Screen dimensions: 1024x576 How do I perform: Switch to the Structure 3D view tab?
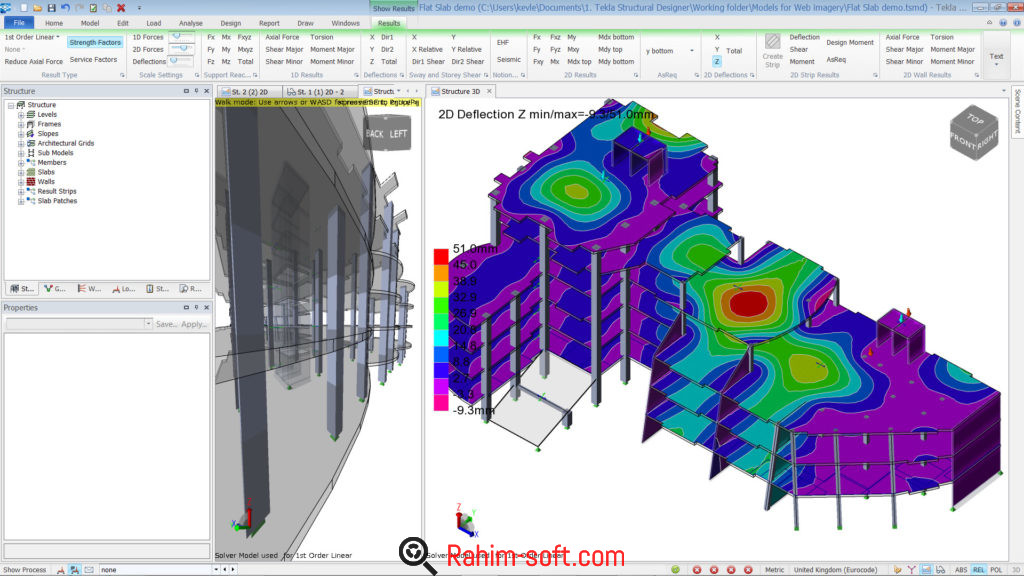point(460,91)
